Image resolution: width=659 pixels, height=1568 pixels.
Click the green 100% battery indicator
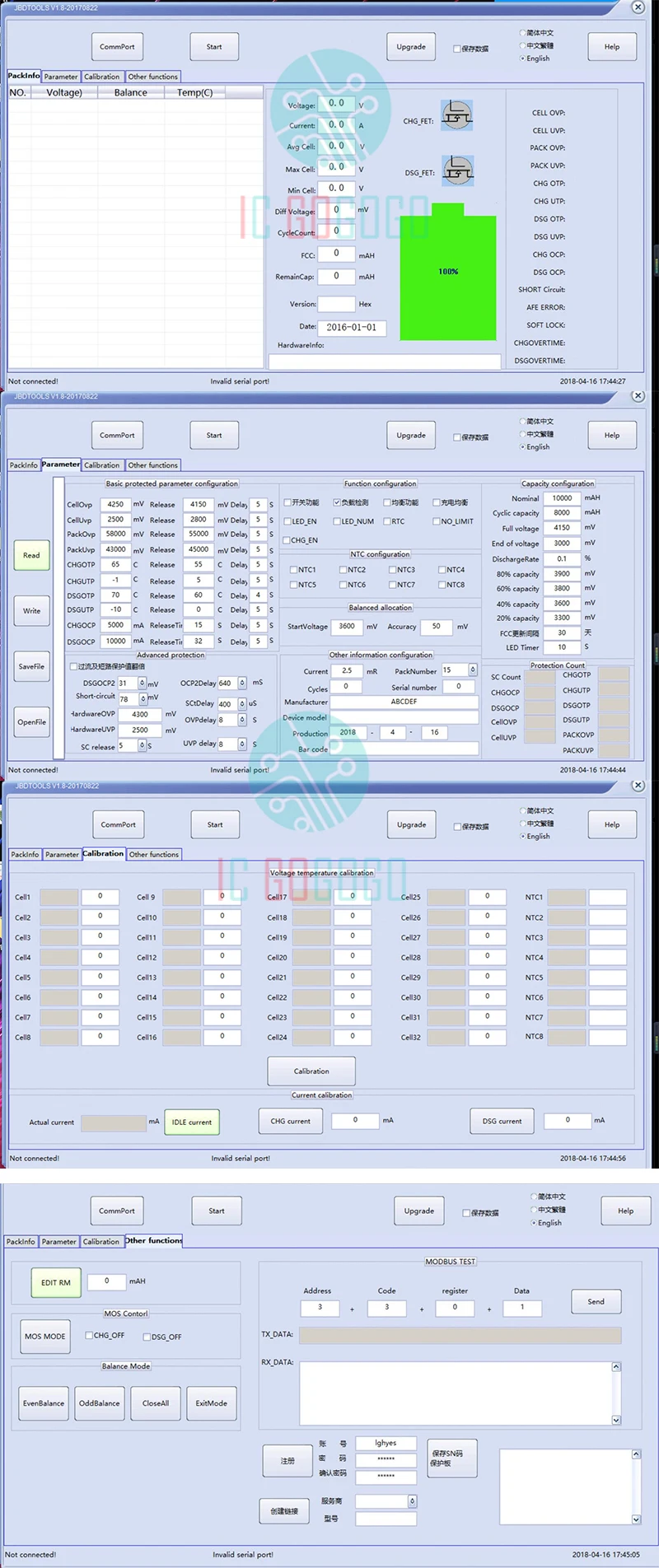(448, 271)
